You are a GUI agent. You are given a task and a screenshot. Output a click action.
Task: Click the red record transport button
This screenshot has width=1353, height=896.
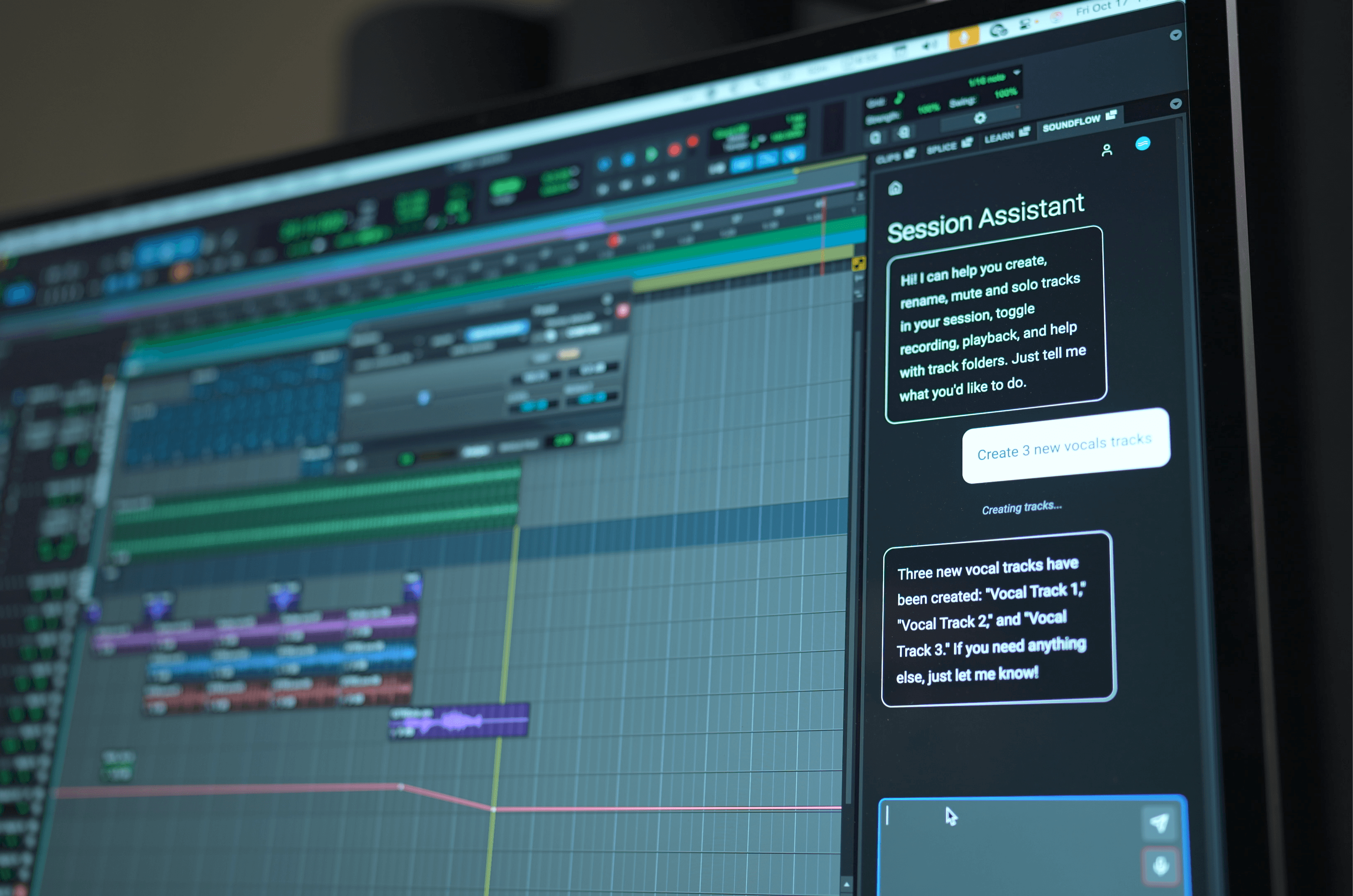[x=675, y=150]
